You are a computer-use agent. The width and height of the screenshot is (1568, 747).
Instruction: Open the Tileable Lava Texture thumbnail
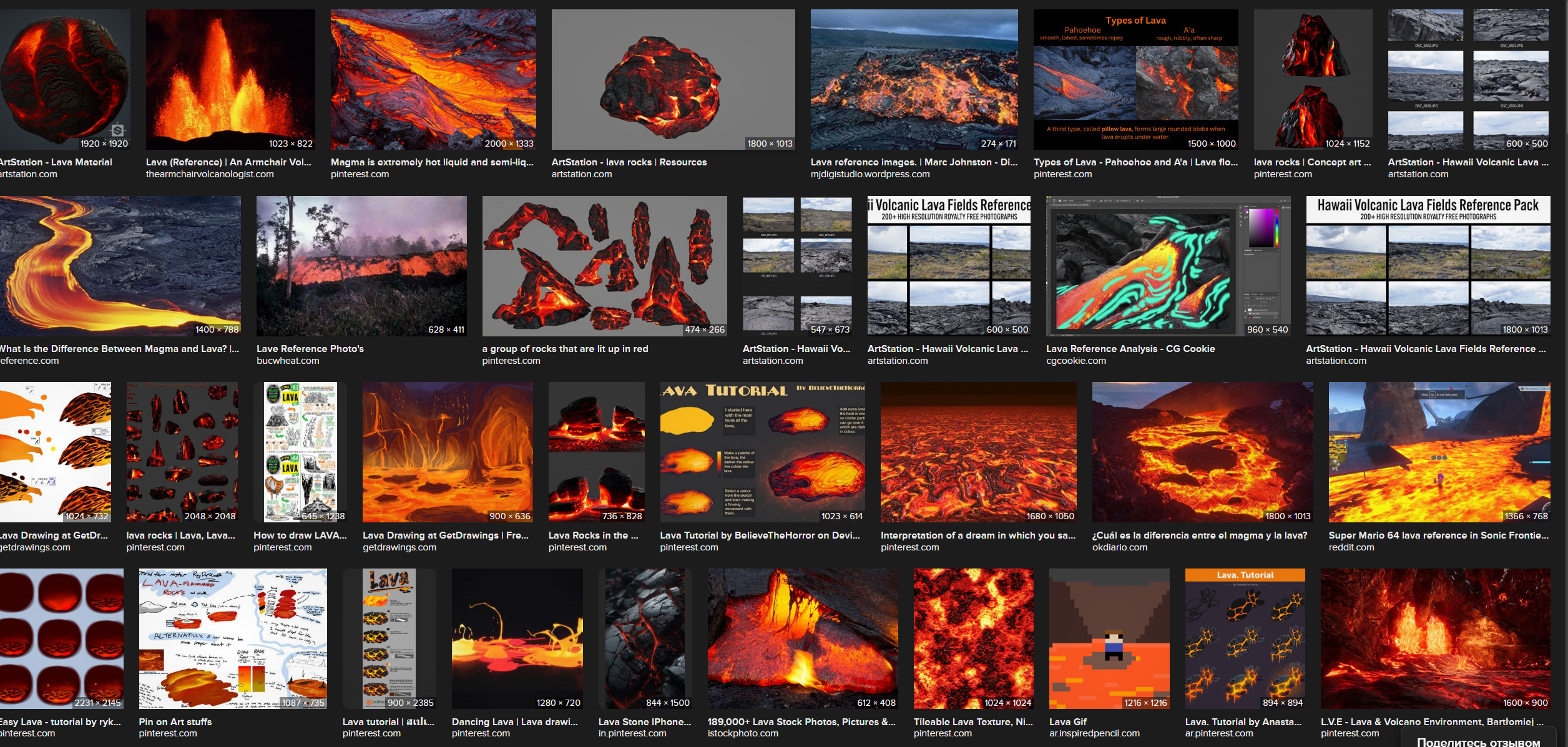[973, 638]
